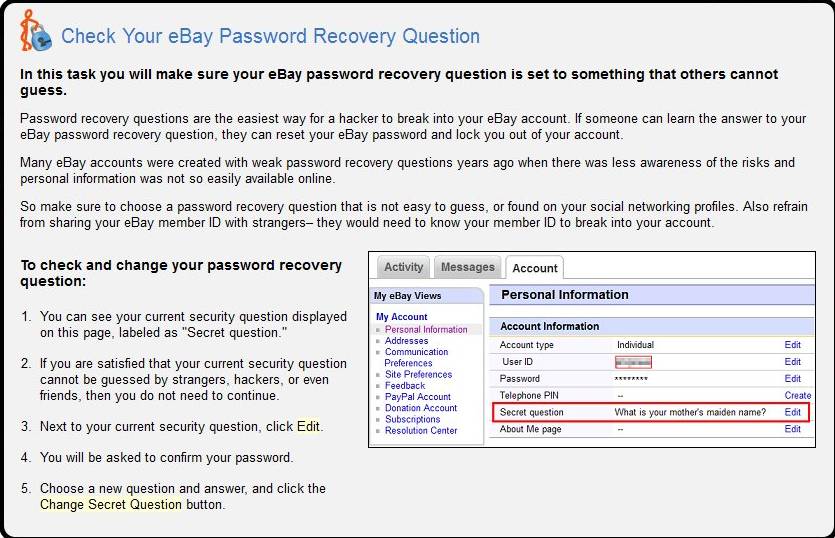Click the Feedback sidebar link
This screenshot has height=538, width=835.
tap(405, 385)
